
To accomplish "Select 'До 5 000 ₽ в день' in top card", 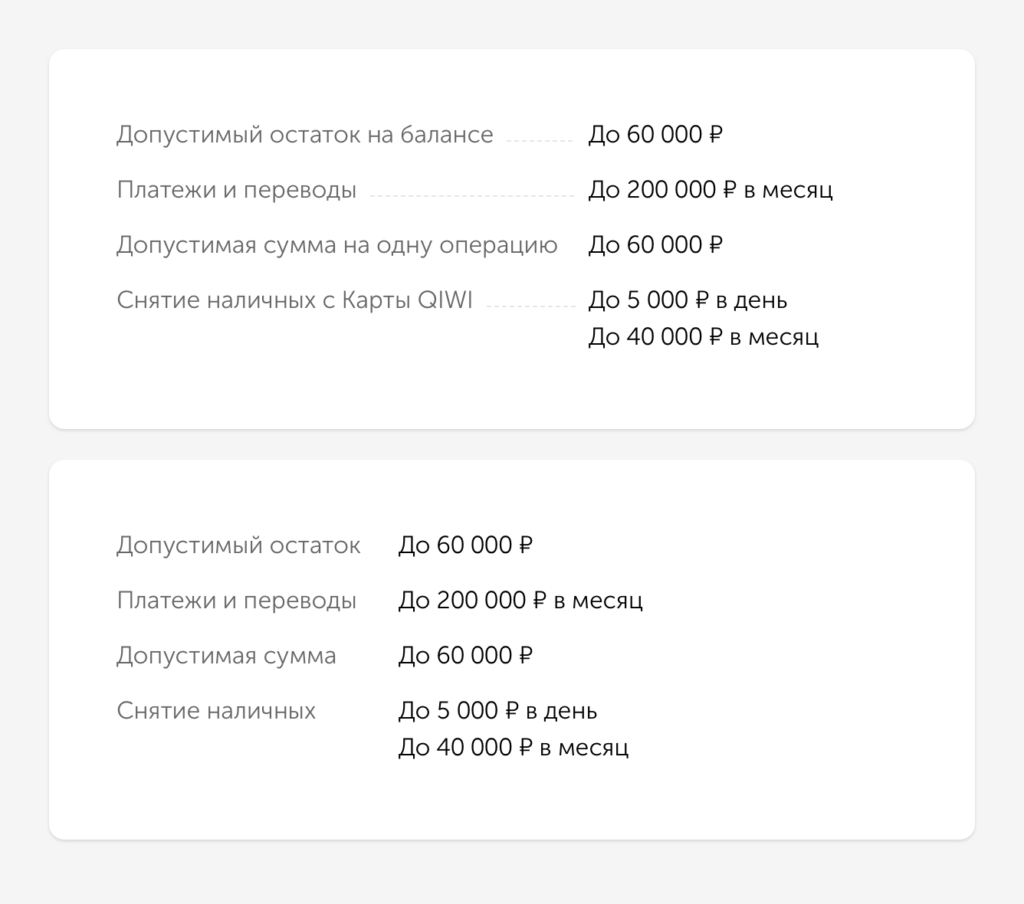I will [x=688, y=300].
